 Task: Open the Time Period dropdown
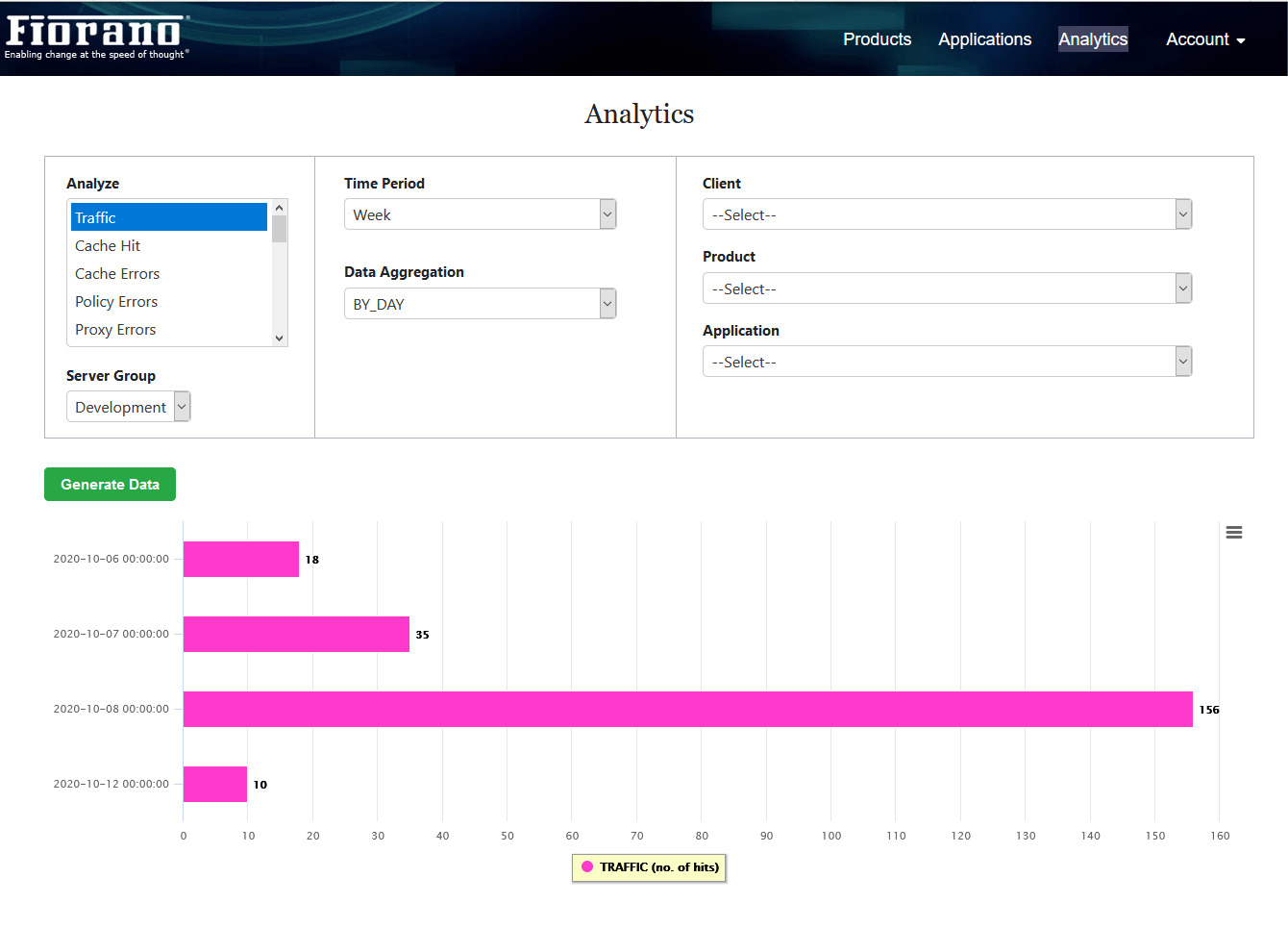[480, 214]
